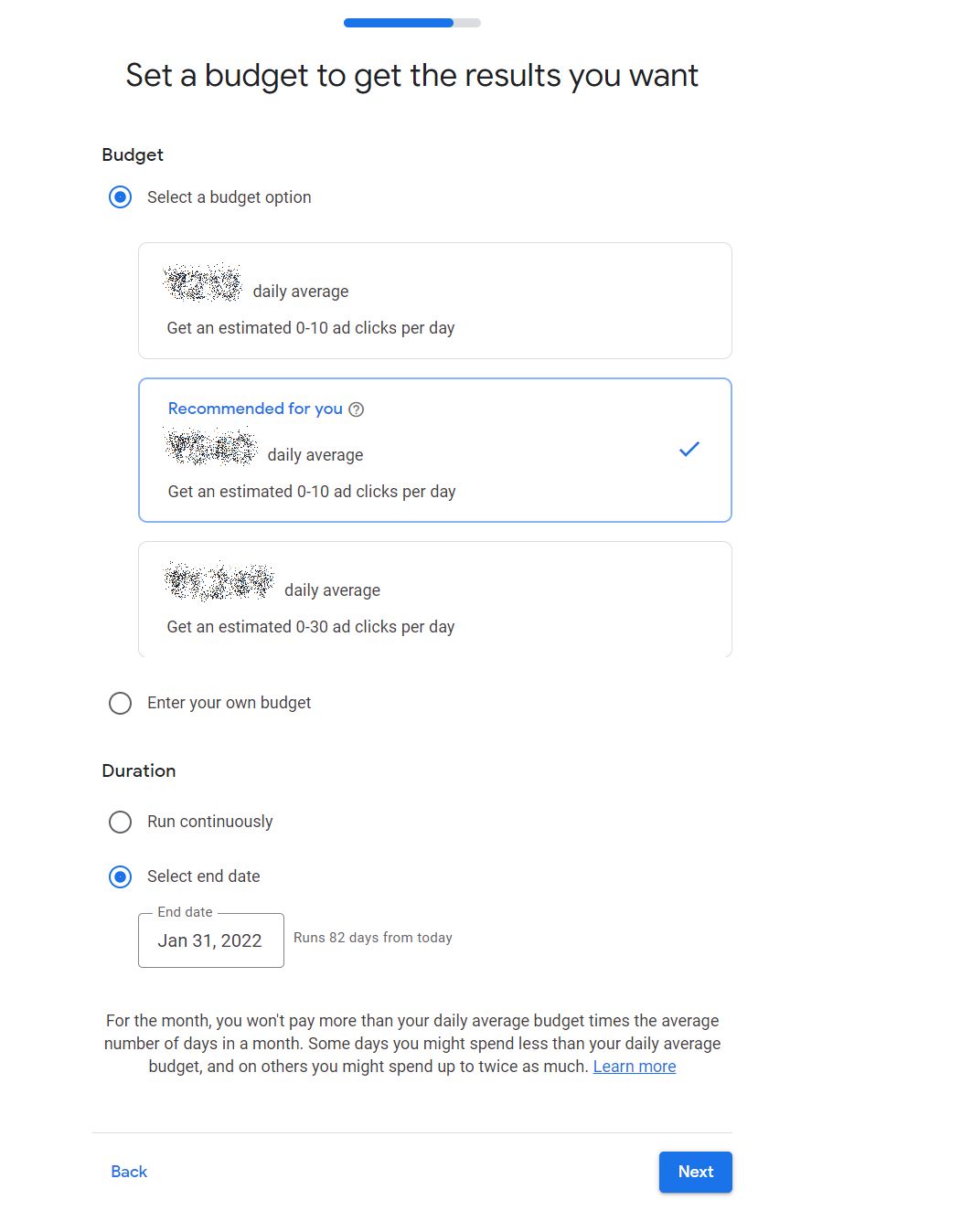Open the End date field showing Jan 31, 2022
Image resolution: width=961 pixels, height=1232 pixels.
[x=210, y=940]
